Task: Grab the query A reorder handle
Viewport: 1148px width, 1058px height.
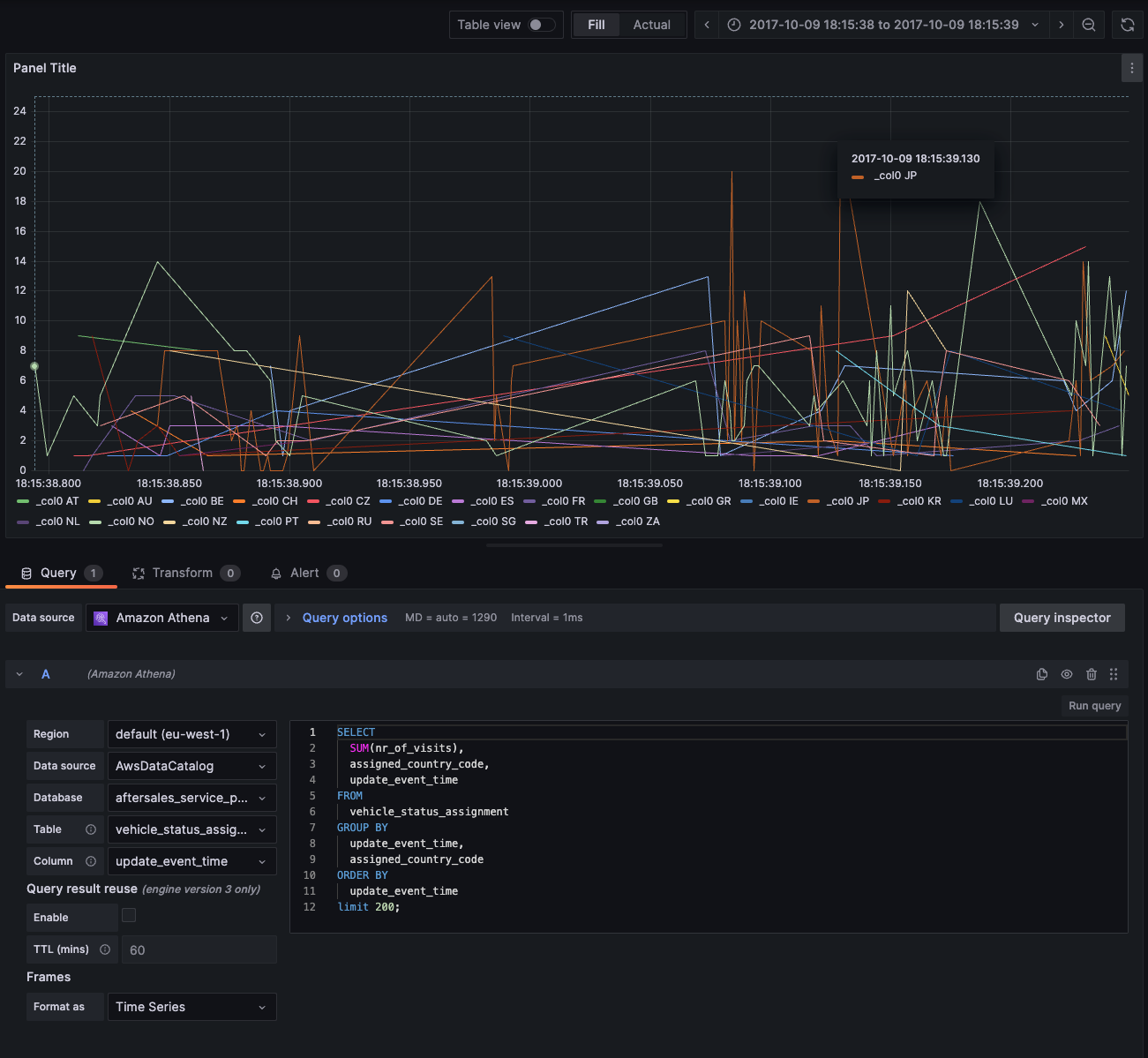Action: tap(1114, 674)
